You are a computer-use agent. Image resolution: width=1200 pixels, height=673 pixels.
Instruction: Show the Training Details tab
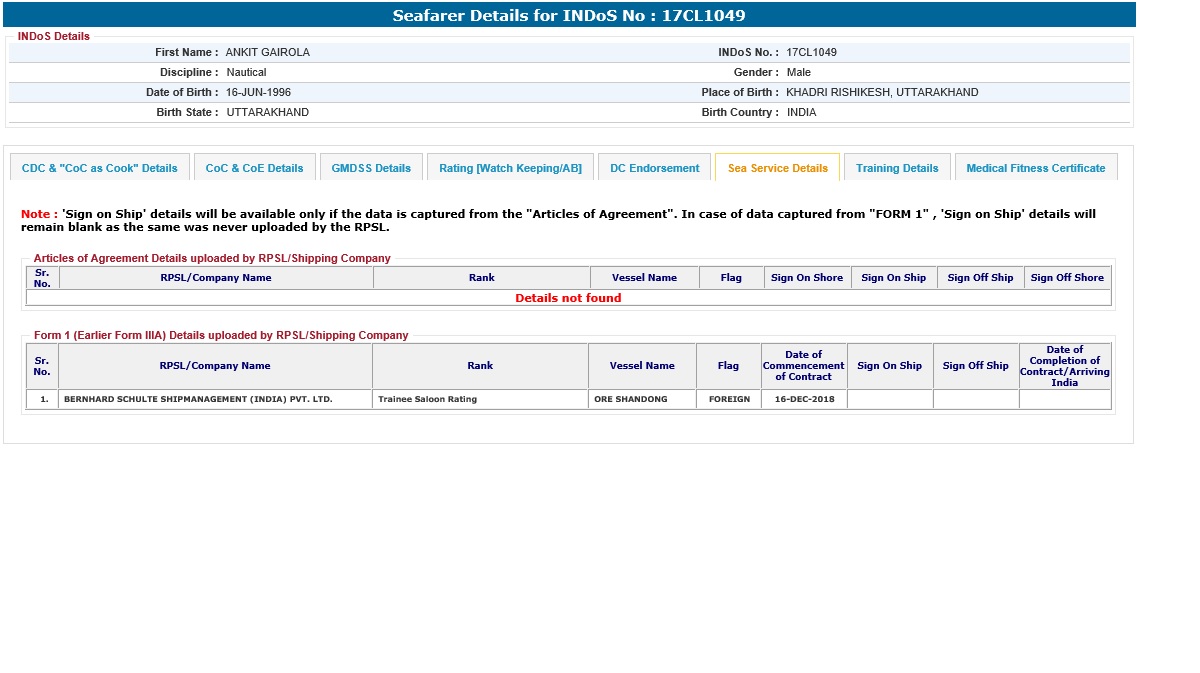(897, 168)
